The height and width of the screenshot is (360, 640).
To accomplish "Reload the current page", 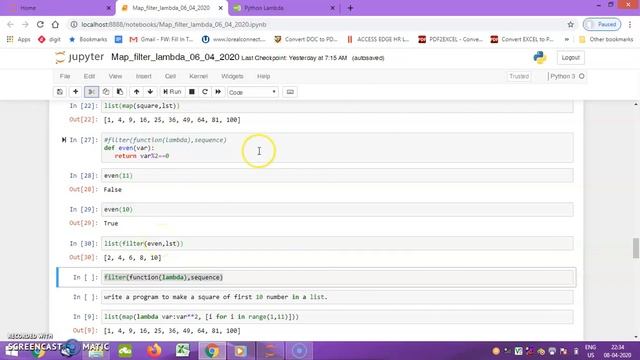I will [x=40, y=24].
